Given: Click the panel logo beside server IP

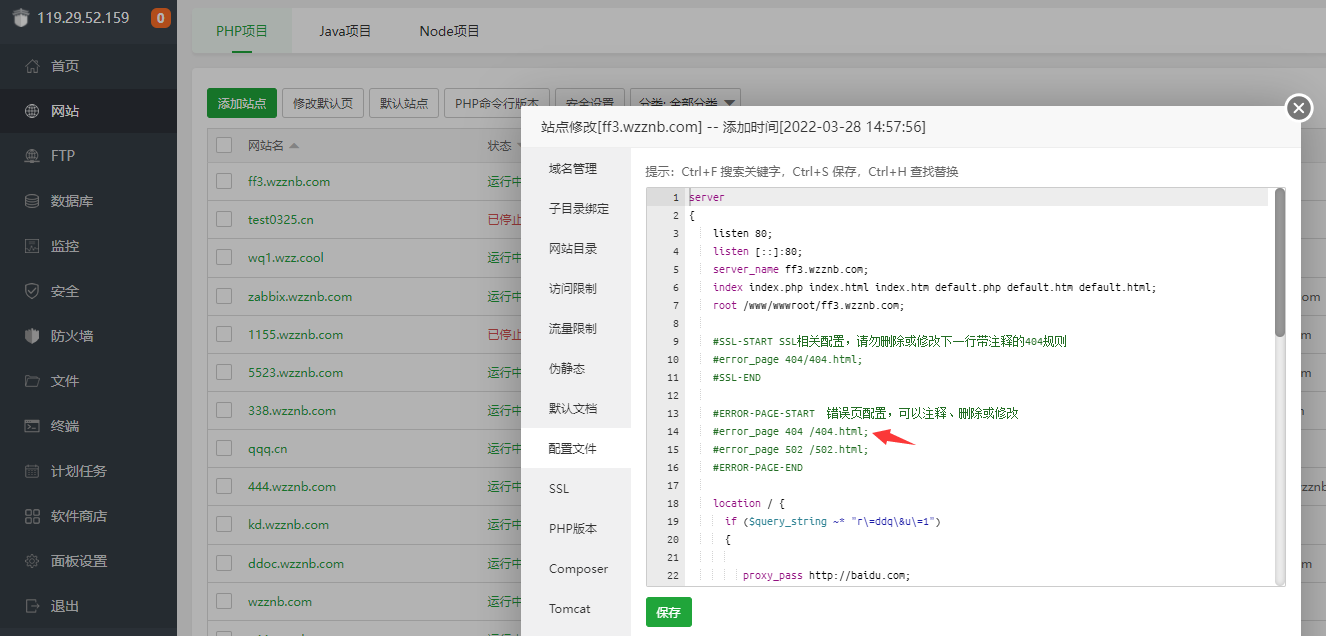Looking at the screenshot, I should pyautogui.click(x=21, y=18).
